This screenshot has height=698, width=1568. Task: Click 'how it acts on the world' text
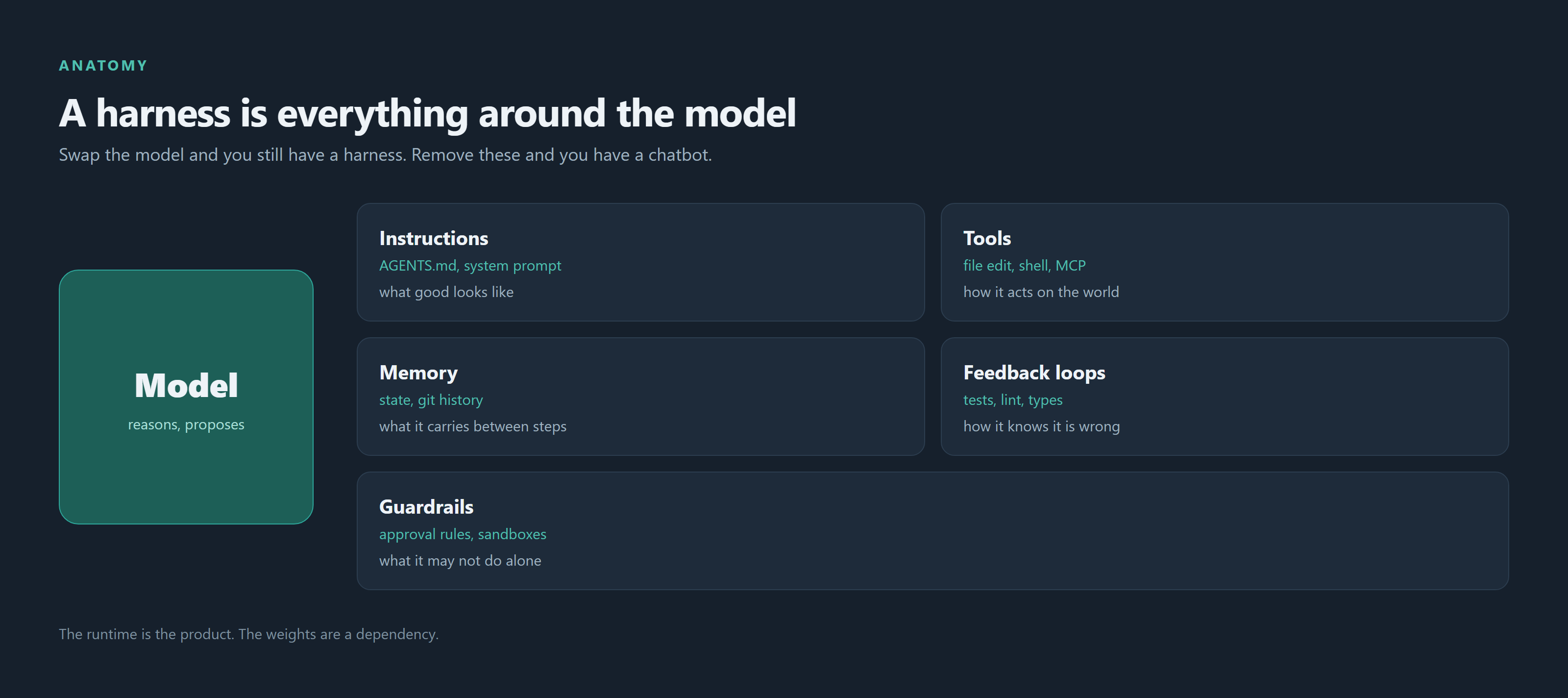tap(1041, 292)
